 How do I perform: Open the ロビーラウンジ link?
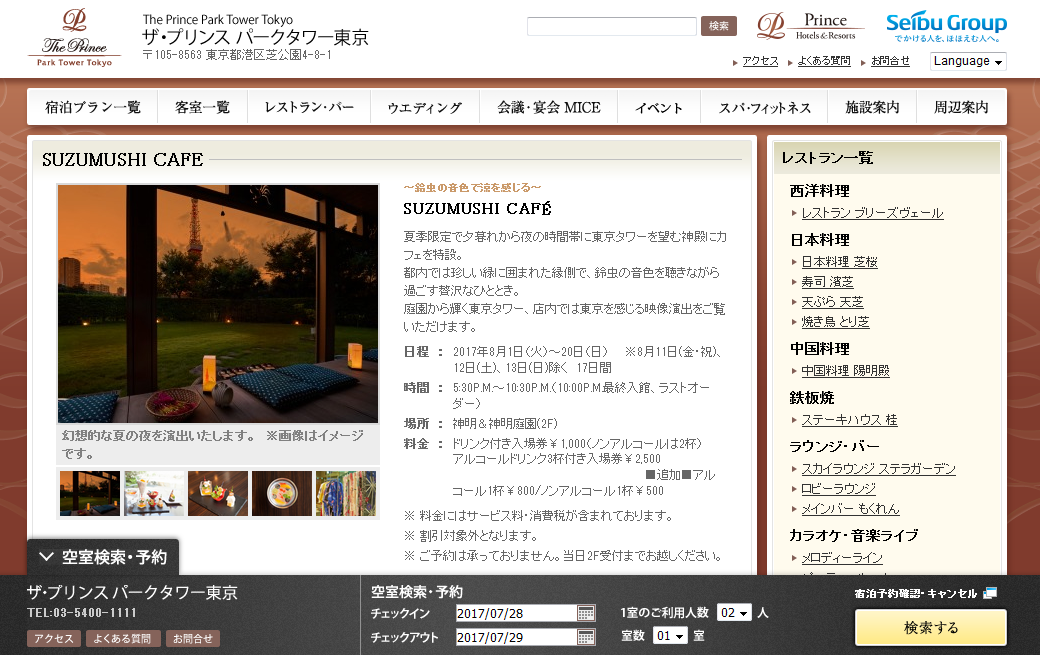click(x=838, y=489)
